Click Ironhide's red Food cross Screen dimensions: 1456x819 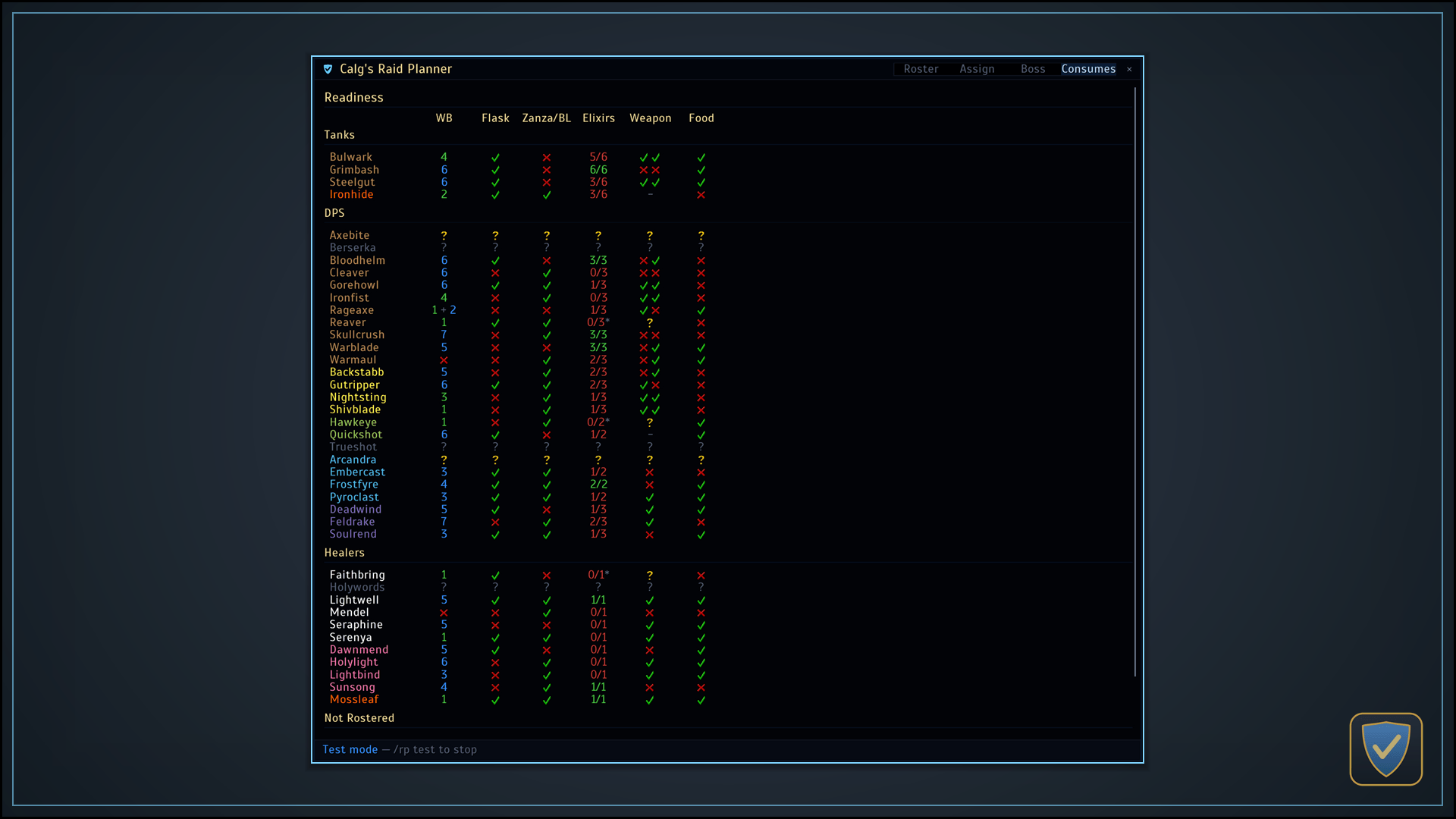[701, 195]
